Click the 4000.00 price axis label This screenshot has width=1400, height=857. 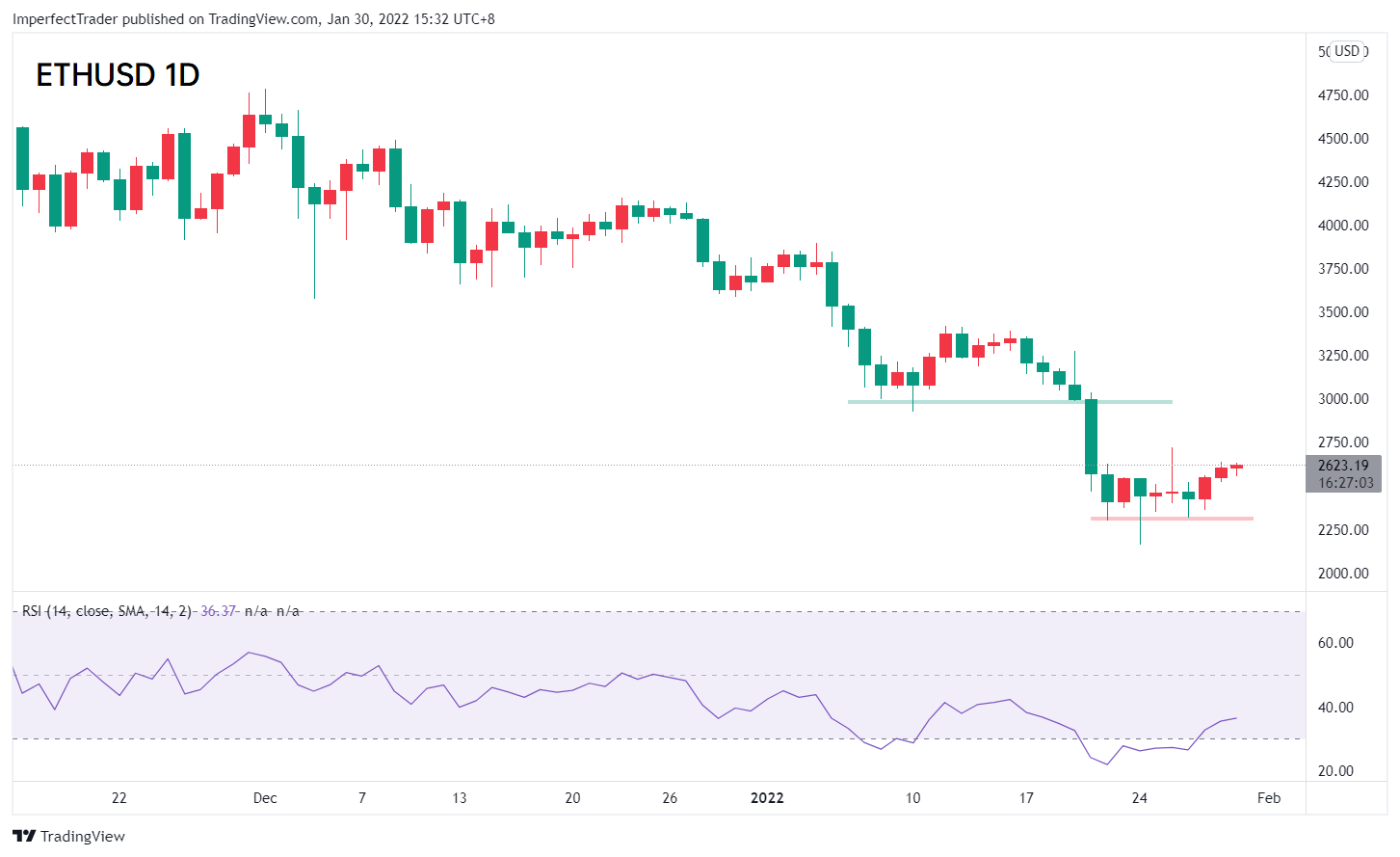click(1343, 226)
